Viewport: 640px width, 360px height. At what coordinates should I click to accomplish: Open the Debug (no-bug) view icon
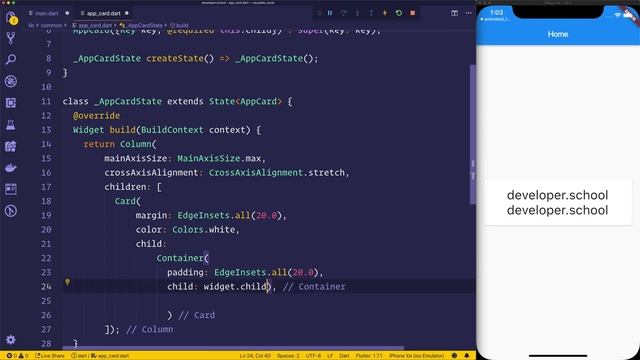11,81
